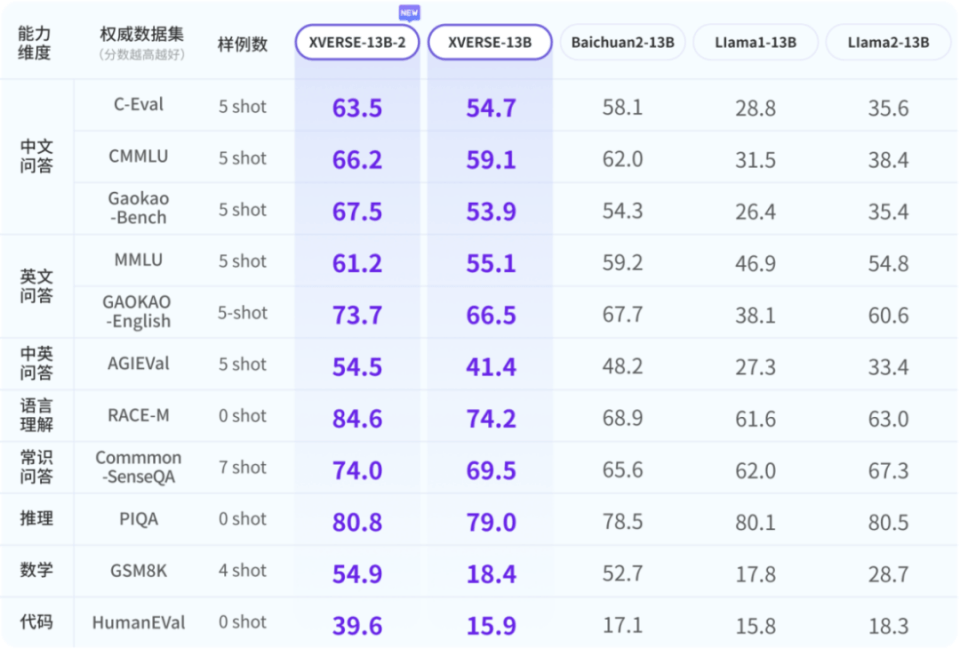This screenshot has height=649, width=960.
Task: Click the GAOKAO-English dataset label
Action: [x=138, y=312]
